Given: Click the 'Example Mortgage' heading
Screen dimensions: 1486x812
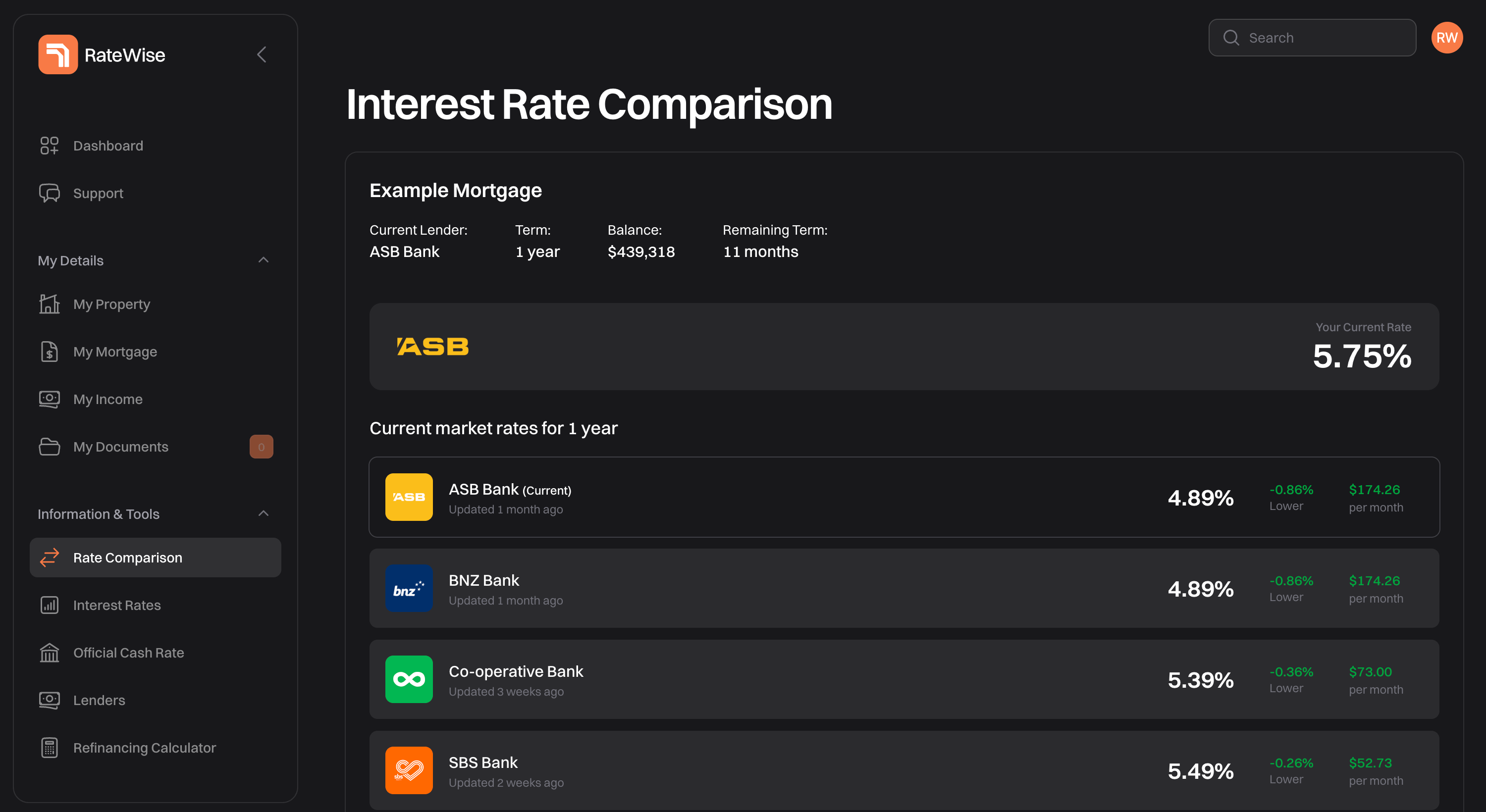Looking at the screenshot, I should (455, 190).
